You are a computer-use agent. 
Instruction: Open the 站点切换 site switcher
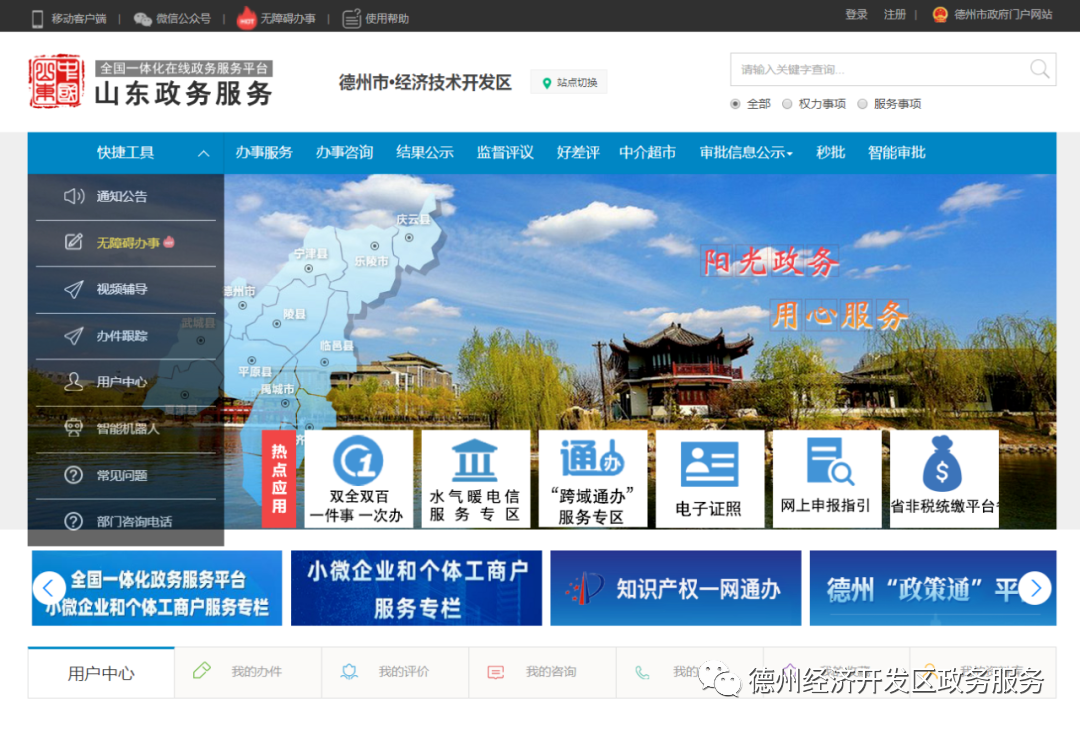tap(569, 83)
